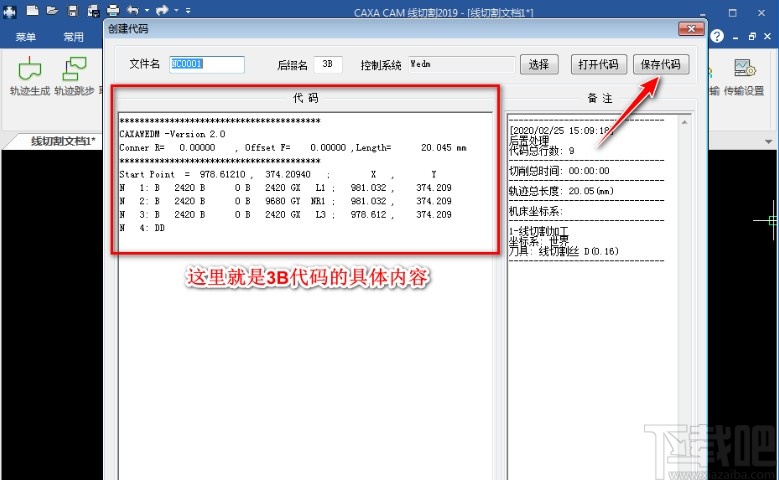
Task: Open the 菜单 ribbon tab
Action: [x=25, y=37]
